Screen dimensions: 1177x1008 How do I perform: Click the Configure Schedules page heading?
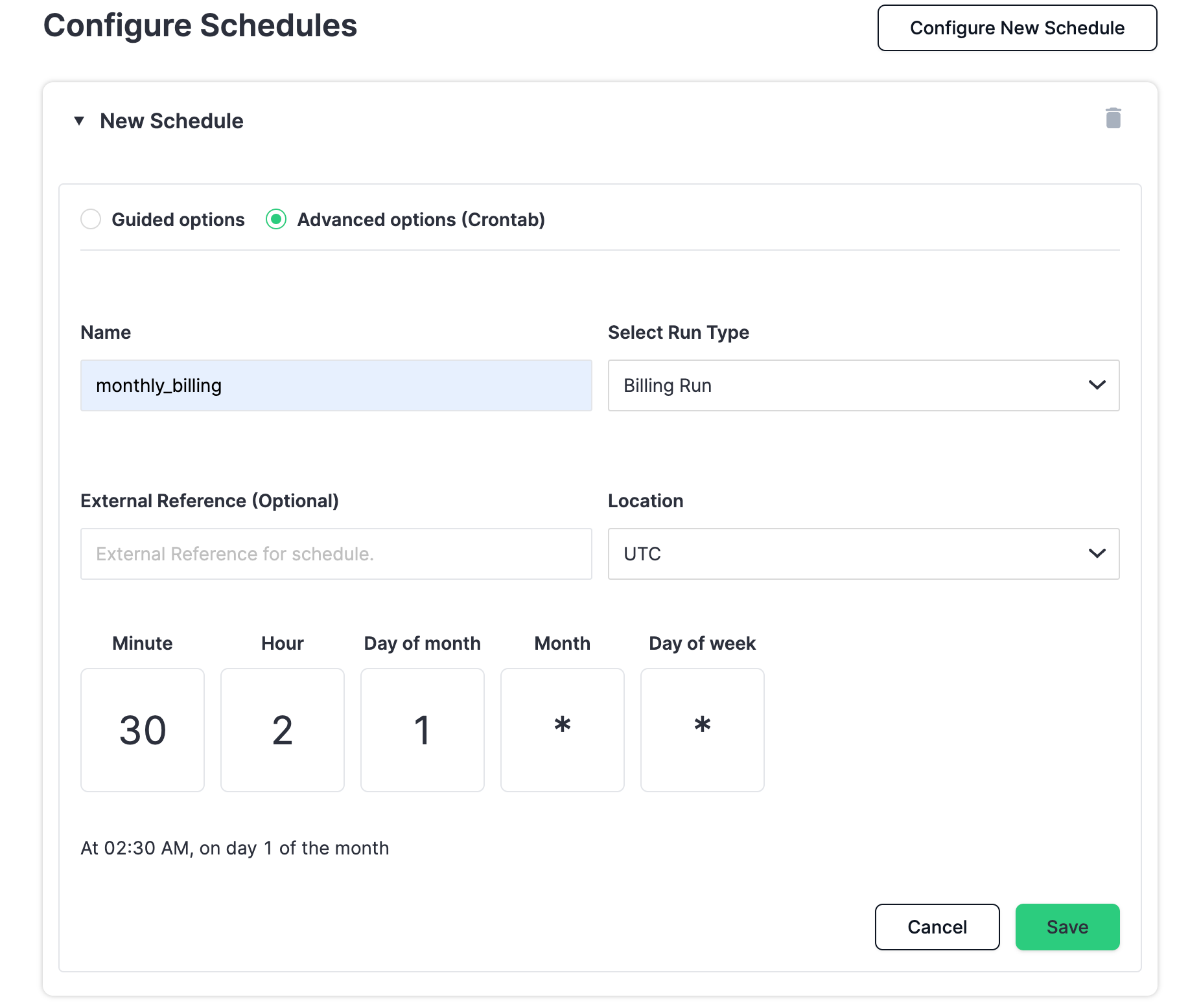tap(200, 26)
